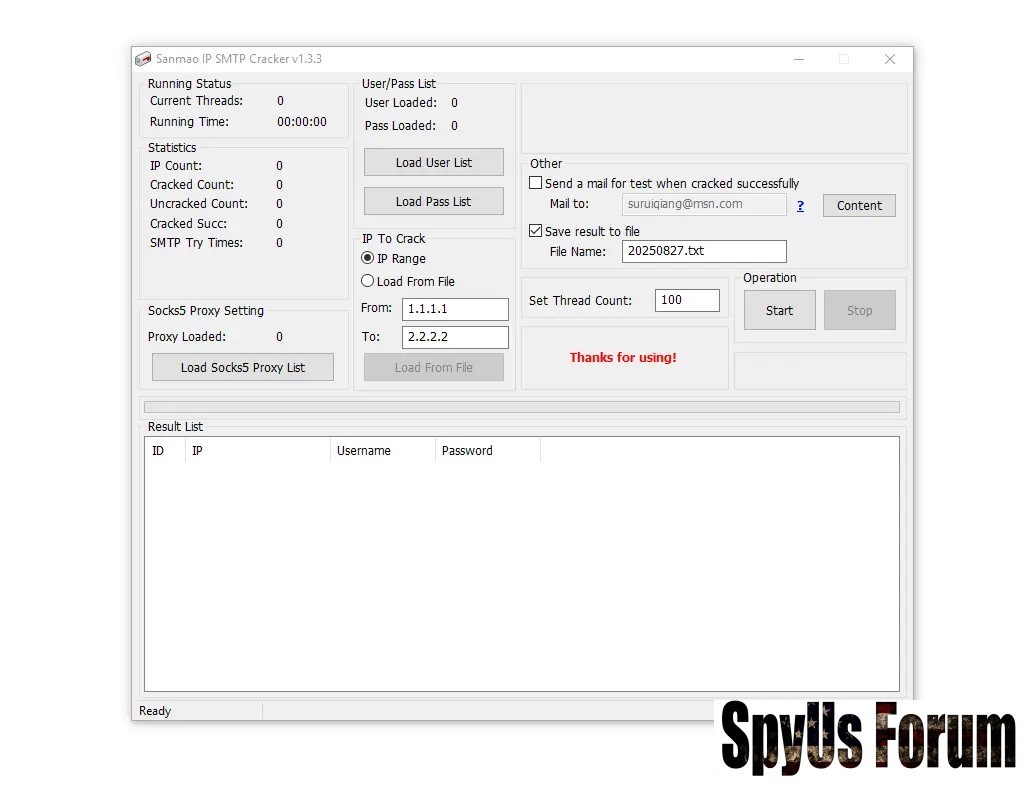
Task: Open the Load Socks5 Proxy List dialog
Action: tap(242, 367)
